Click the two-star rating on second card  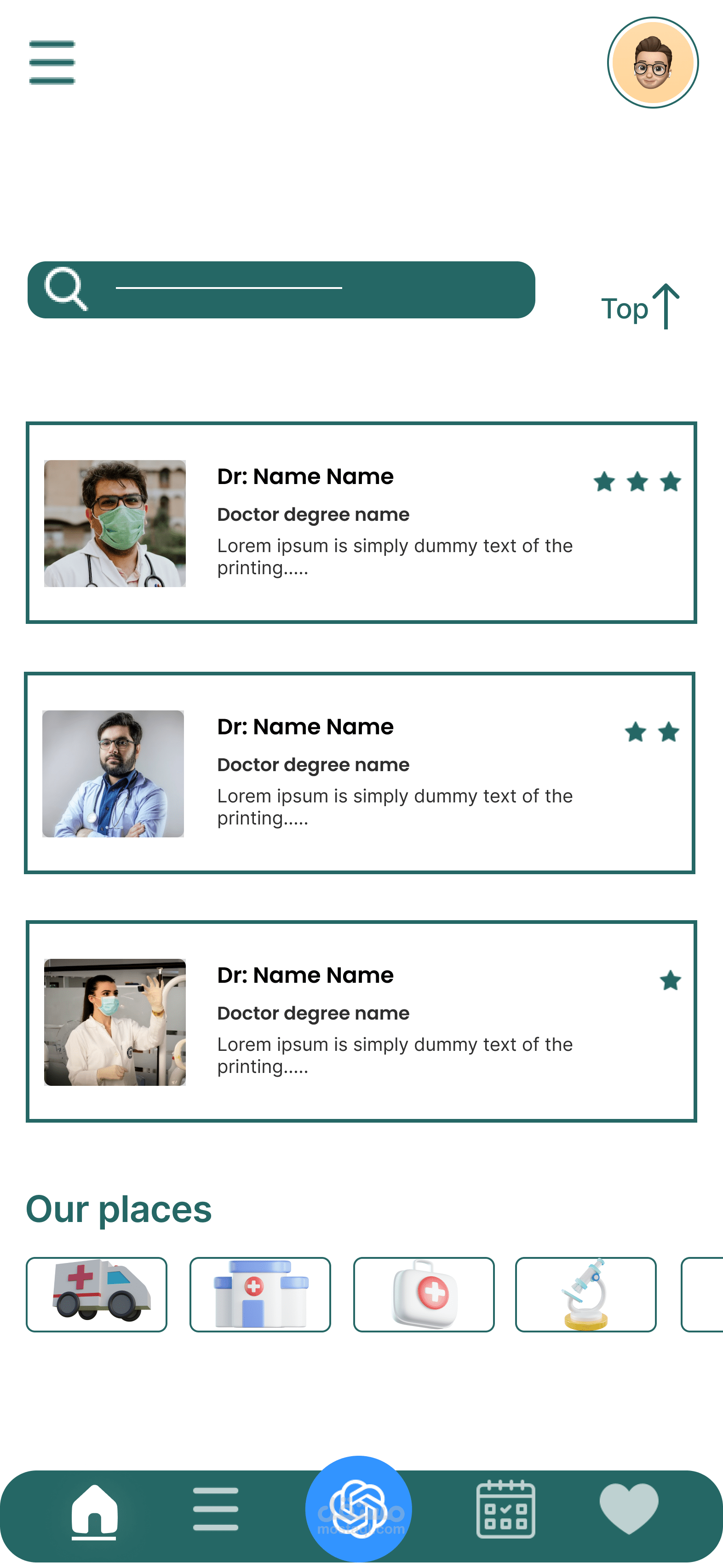[652, 732]
